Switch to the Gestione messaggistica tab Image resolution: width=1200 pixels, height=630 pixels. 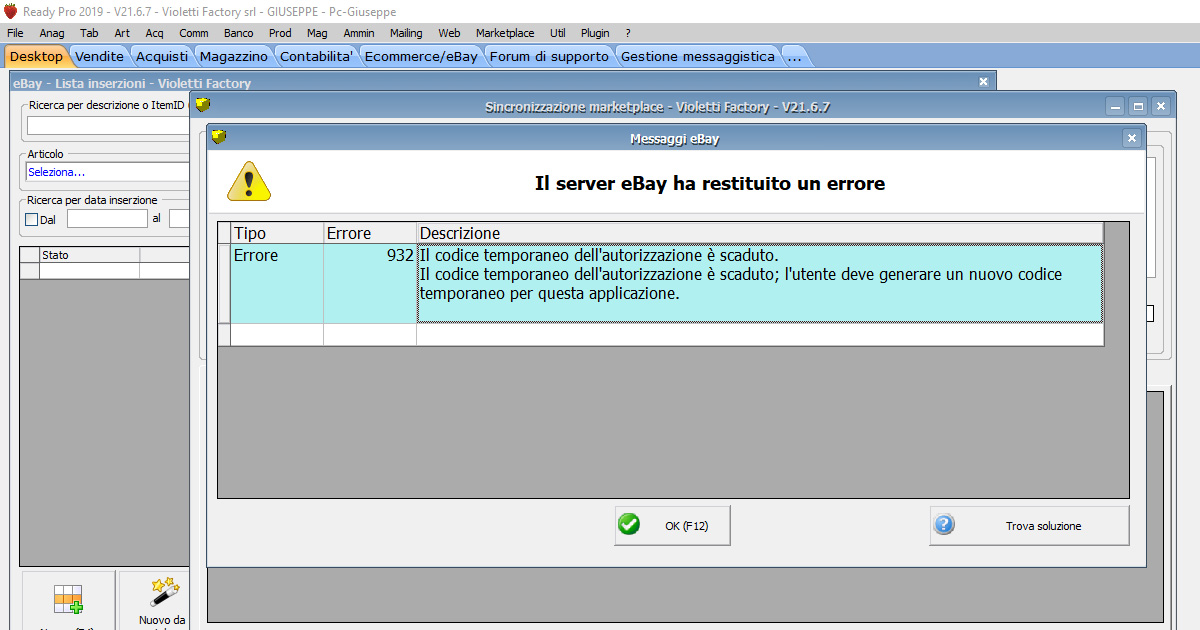698,56
